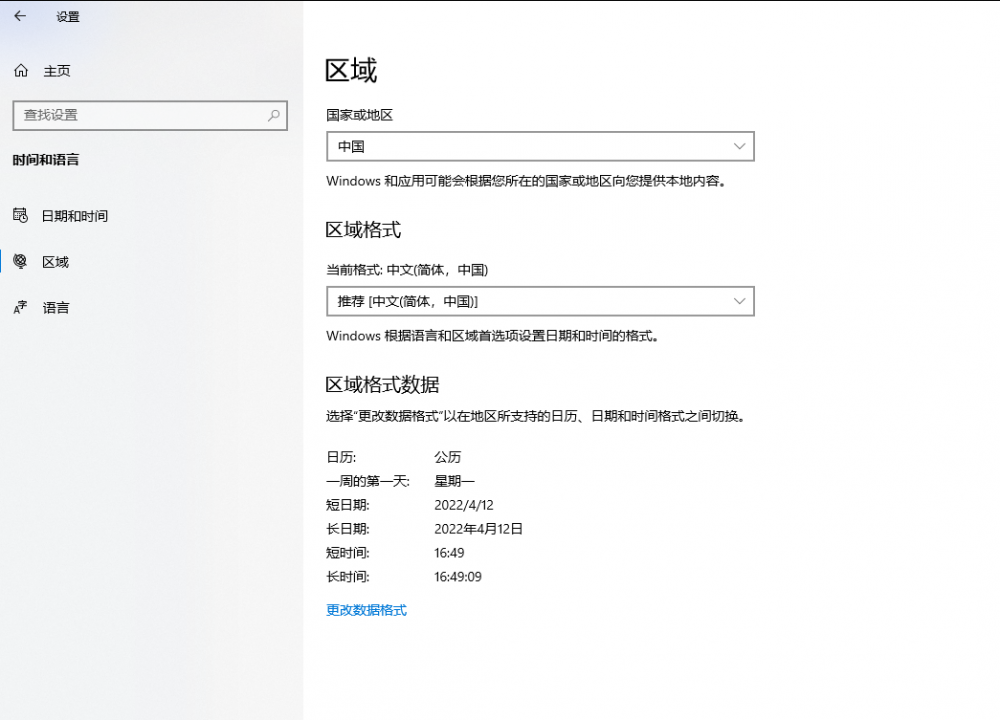Go back using the arrow icon
This screenshot has height=720, width=1000.
(x=20, y=16)
